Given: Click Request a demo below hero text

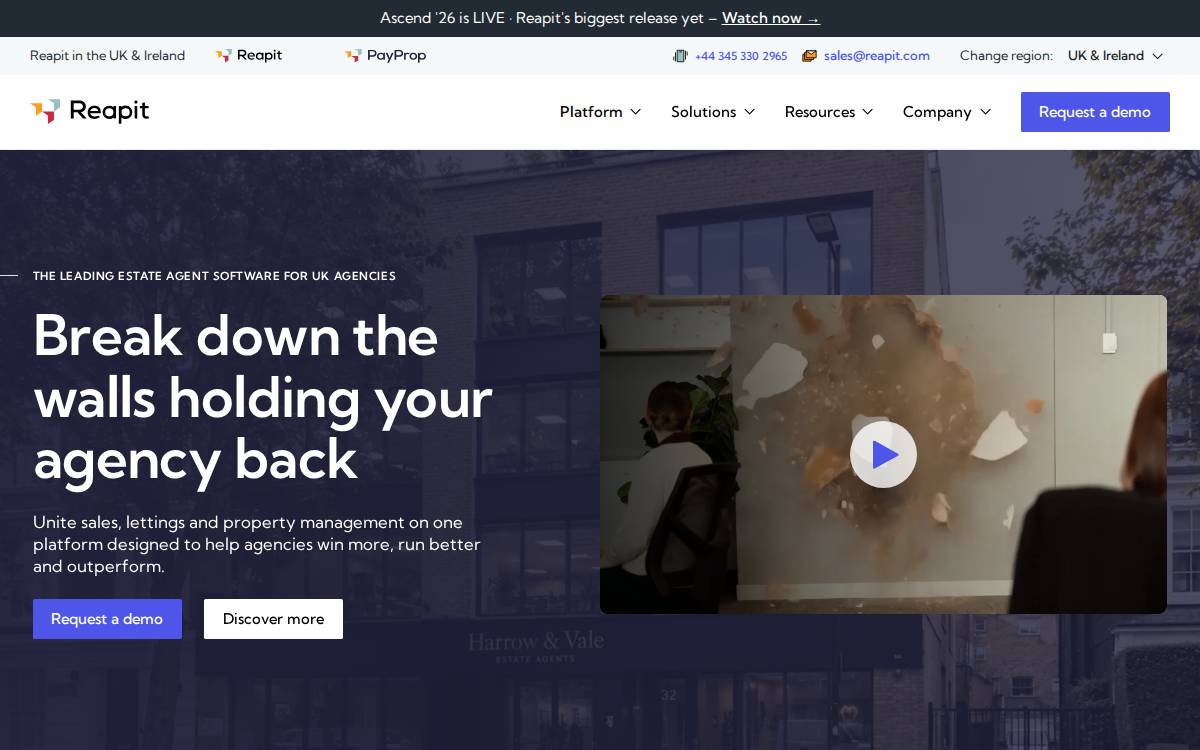Looking at the screenshot, I should click(107, 619).
